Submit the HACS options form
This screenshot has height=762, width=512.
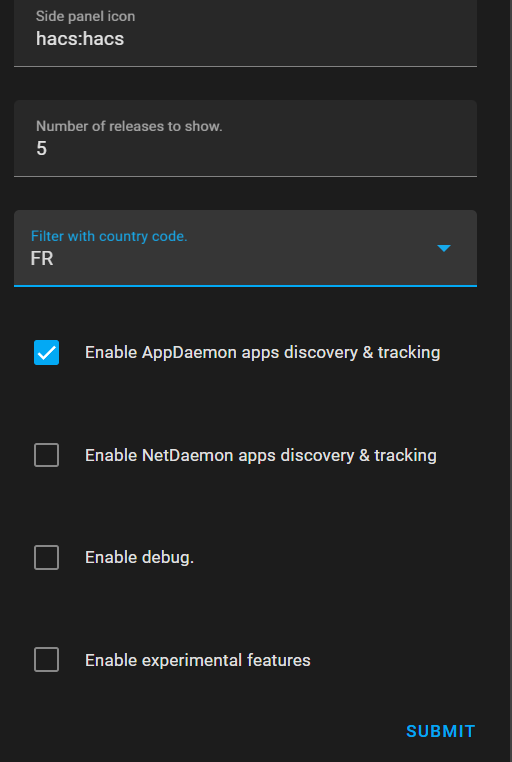click(441, 731)
